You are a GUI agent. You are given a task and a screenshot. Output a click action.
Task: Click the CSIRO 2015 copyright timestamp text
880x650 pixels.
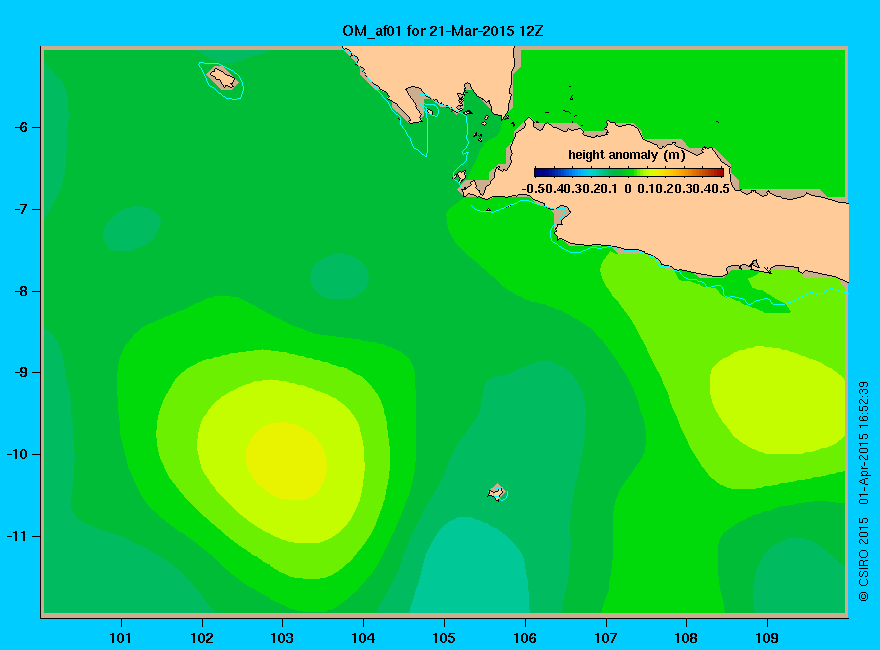(x=864, y=491)
